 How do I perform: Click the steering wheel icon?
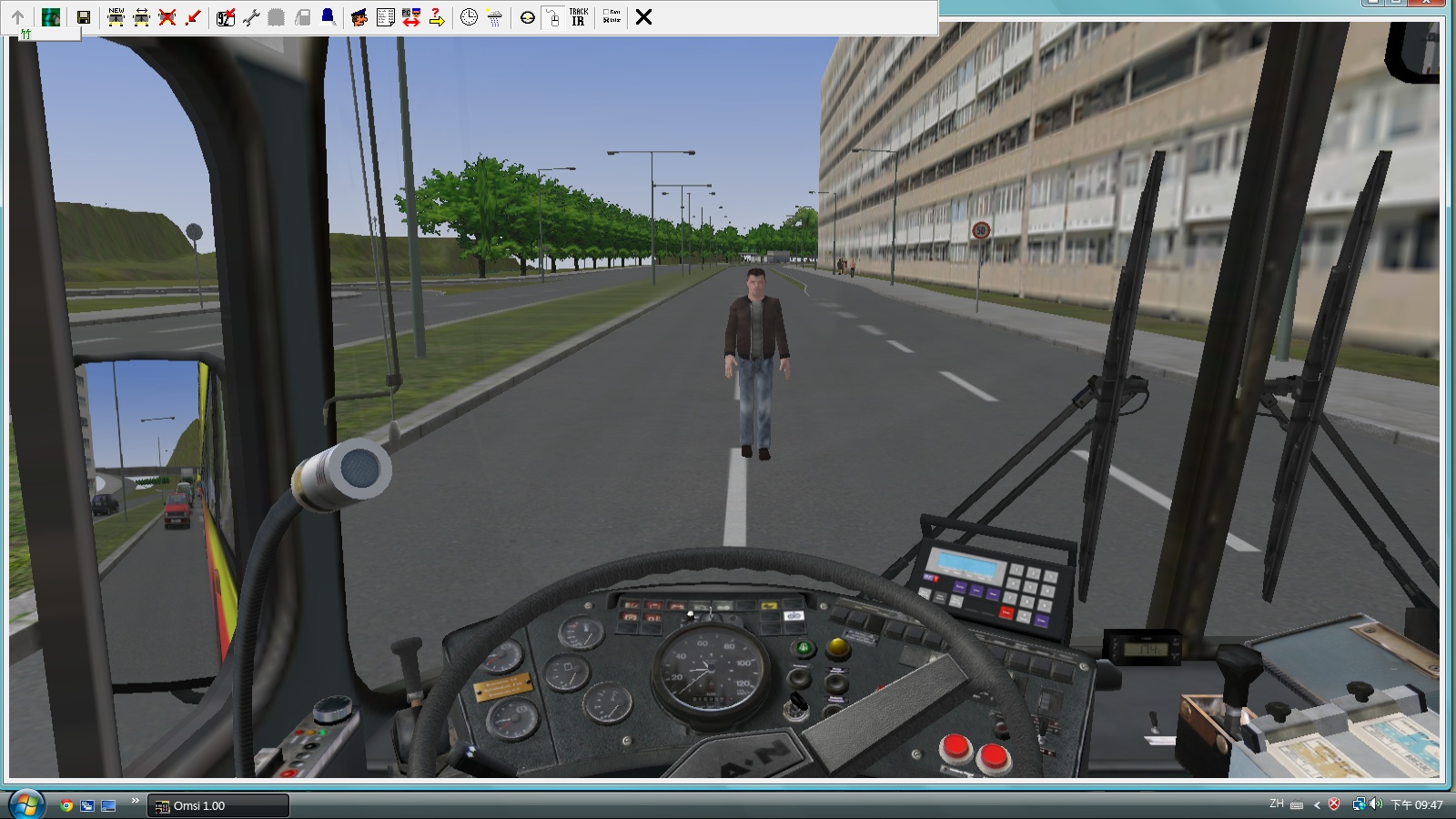pyautogui.click(x=527, y=17)
